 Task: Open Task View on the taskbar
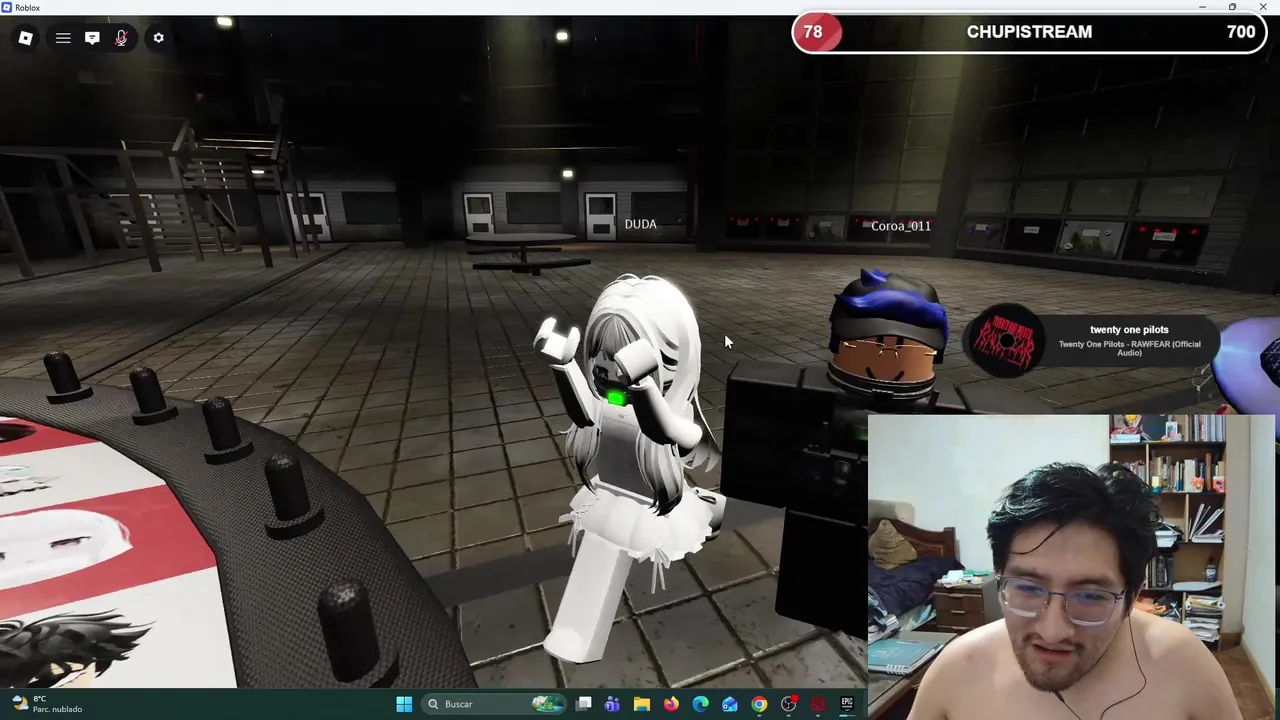point(584,704)
